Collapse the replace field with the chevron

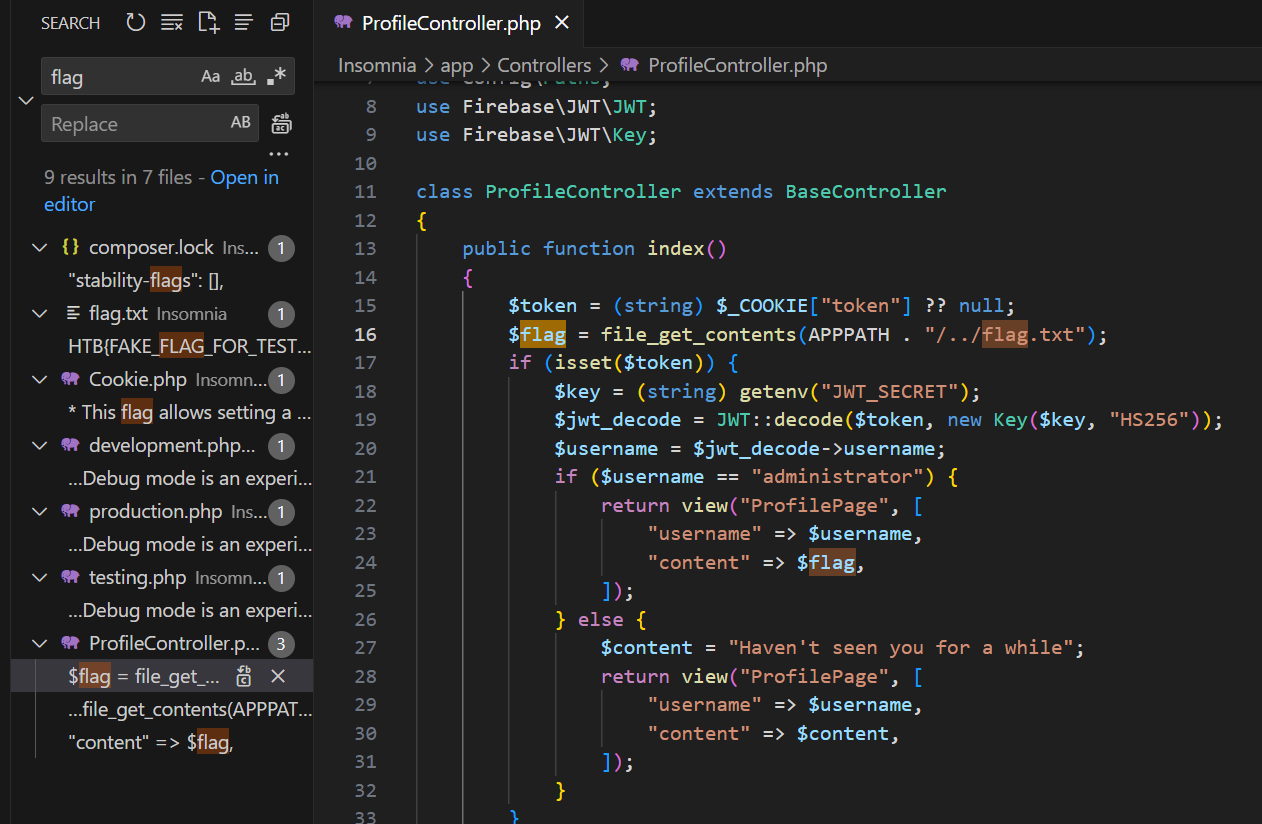[x=26, y=100]
